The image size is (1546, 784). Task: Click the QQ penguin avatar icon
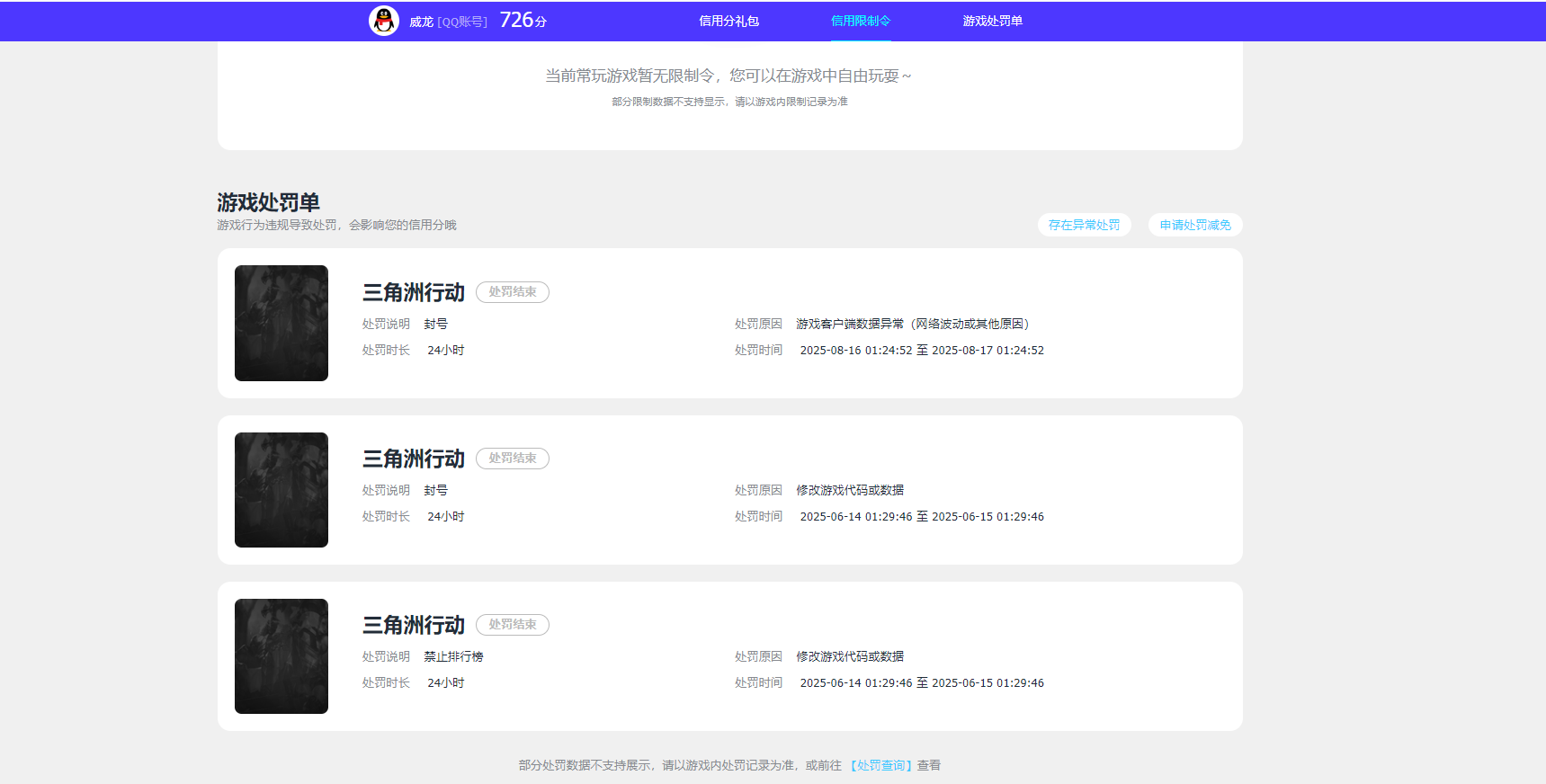coord(384,21)
